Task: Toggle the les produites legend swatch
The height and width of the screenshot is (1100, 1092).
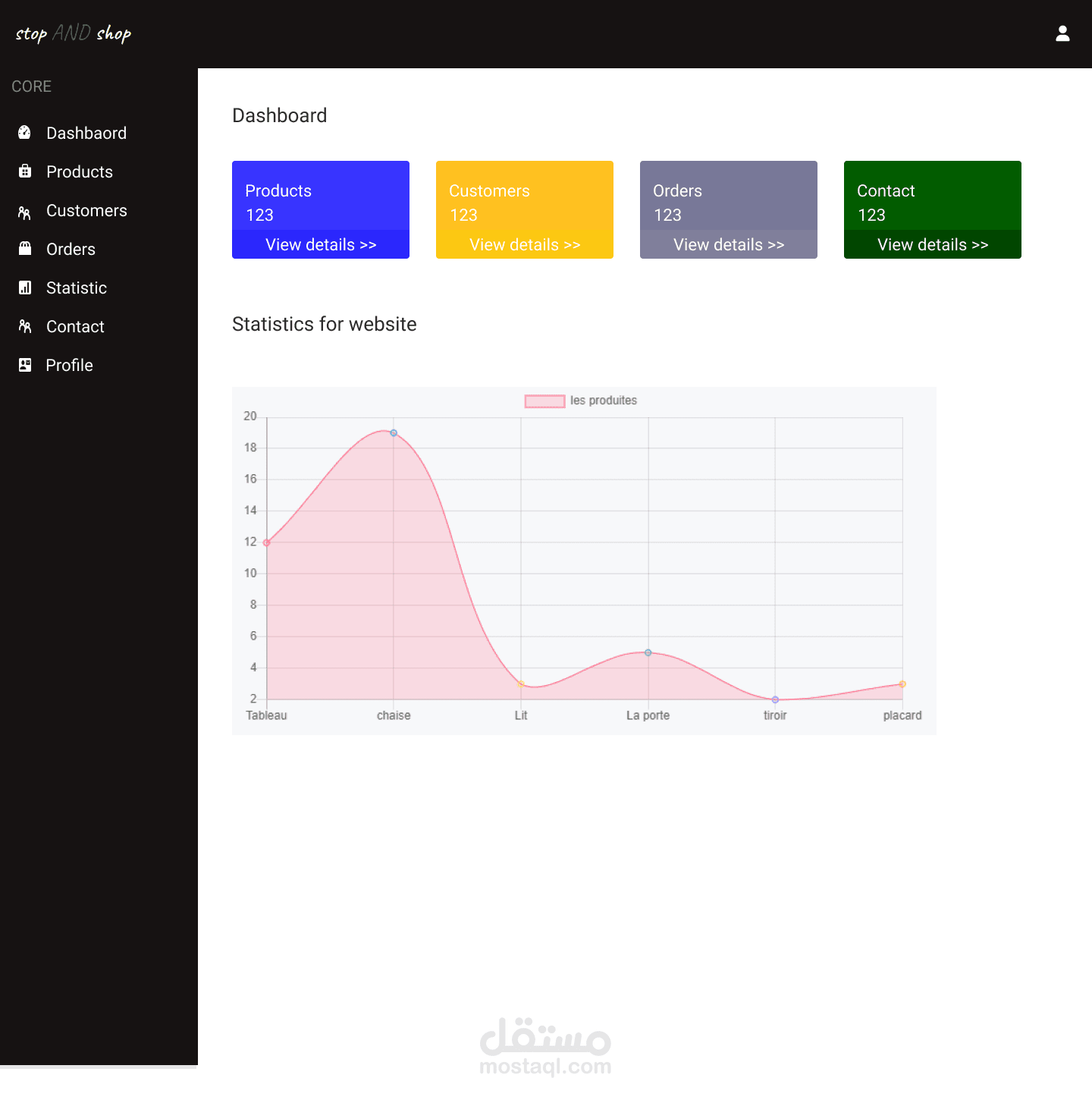Action: tap(544, 401)
